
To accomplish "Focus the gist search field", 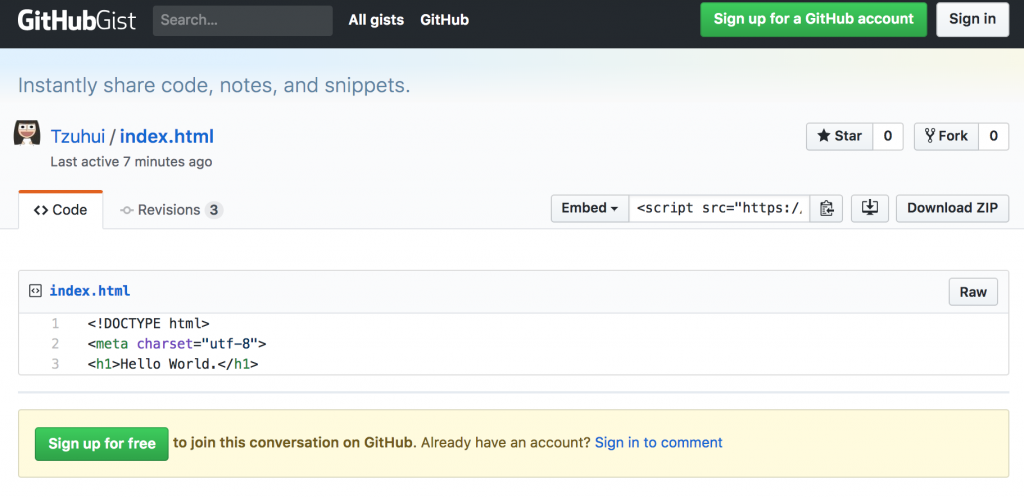I will coord(242,20).
